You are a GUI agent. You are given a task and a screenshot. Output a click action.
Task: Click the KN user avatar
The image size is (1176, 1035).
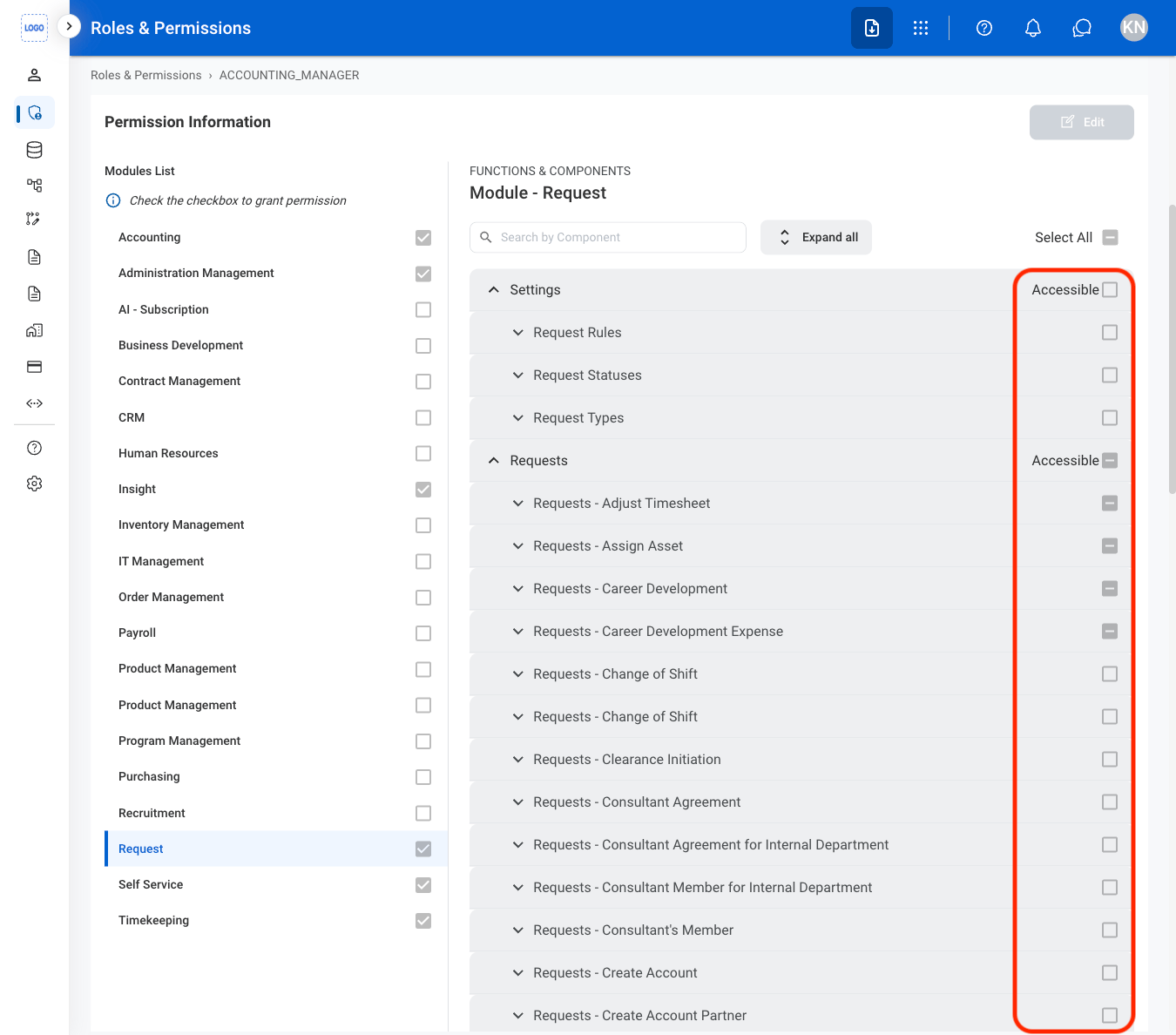pyautogui.click(x=1134, y=28)
